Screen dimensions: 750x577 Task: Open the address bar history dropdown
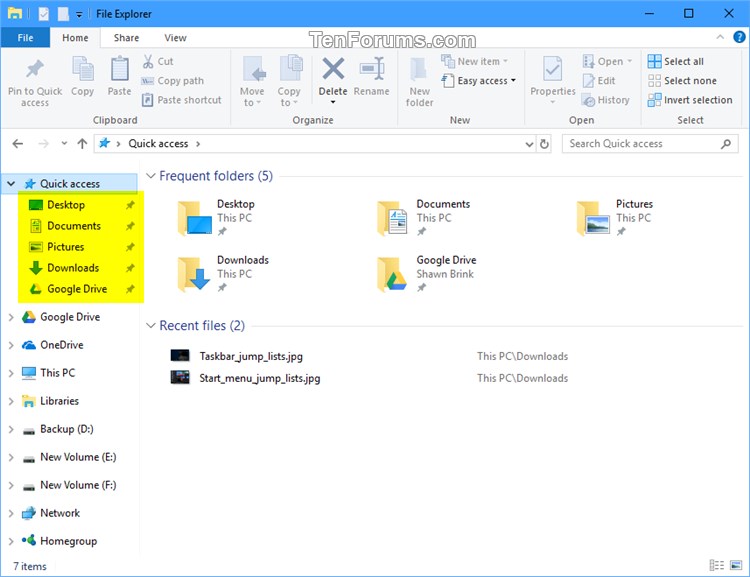click(529, 144)
